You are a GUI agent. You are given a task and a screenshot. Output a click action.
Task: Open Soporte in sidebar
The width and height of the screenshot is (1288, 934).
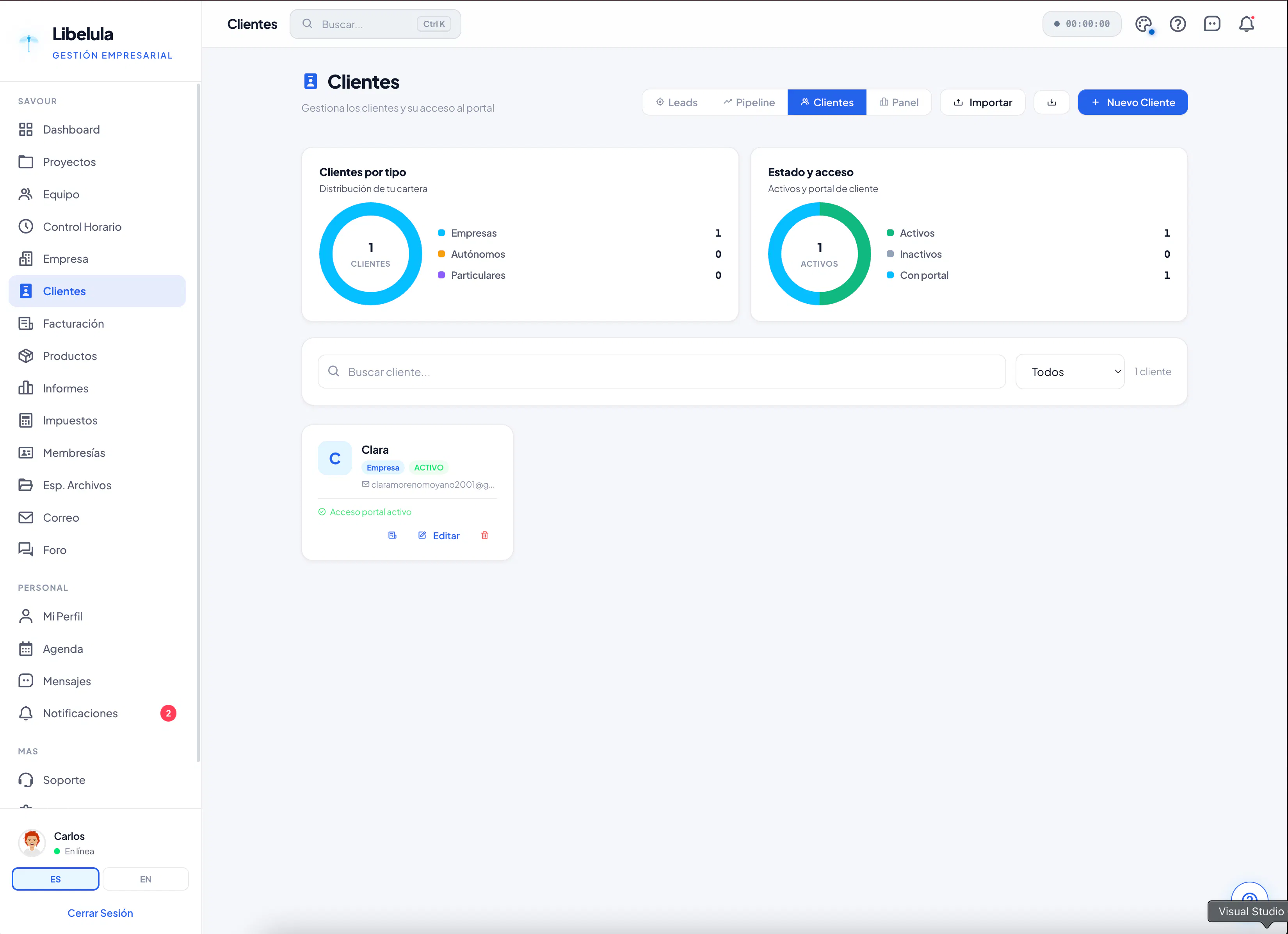(x=97, y=780)
